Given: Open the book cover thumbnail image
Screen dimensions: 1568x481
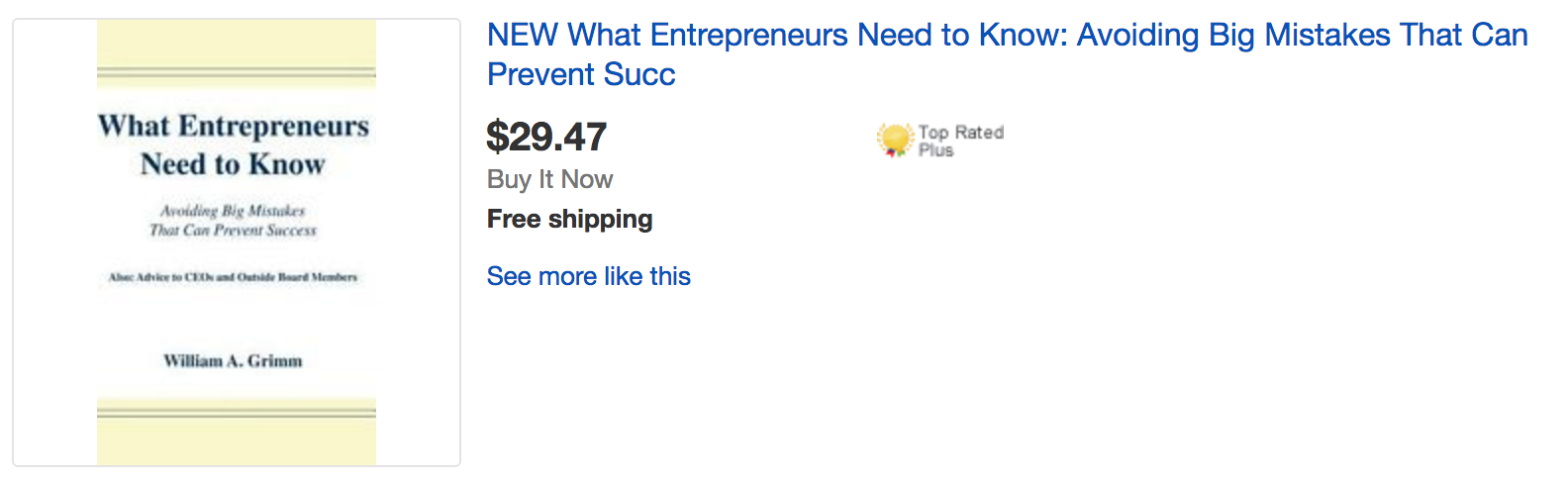Looking at the screenshot, I should coord(236,242).
